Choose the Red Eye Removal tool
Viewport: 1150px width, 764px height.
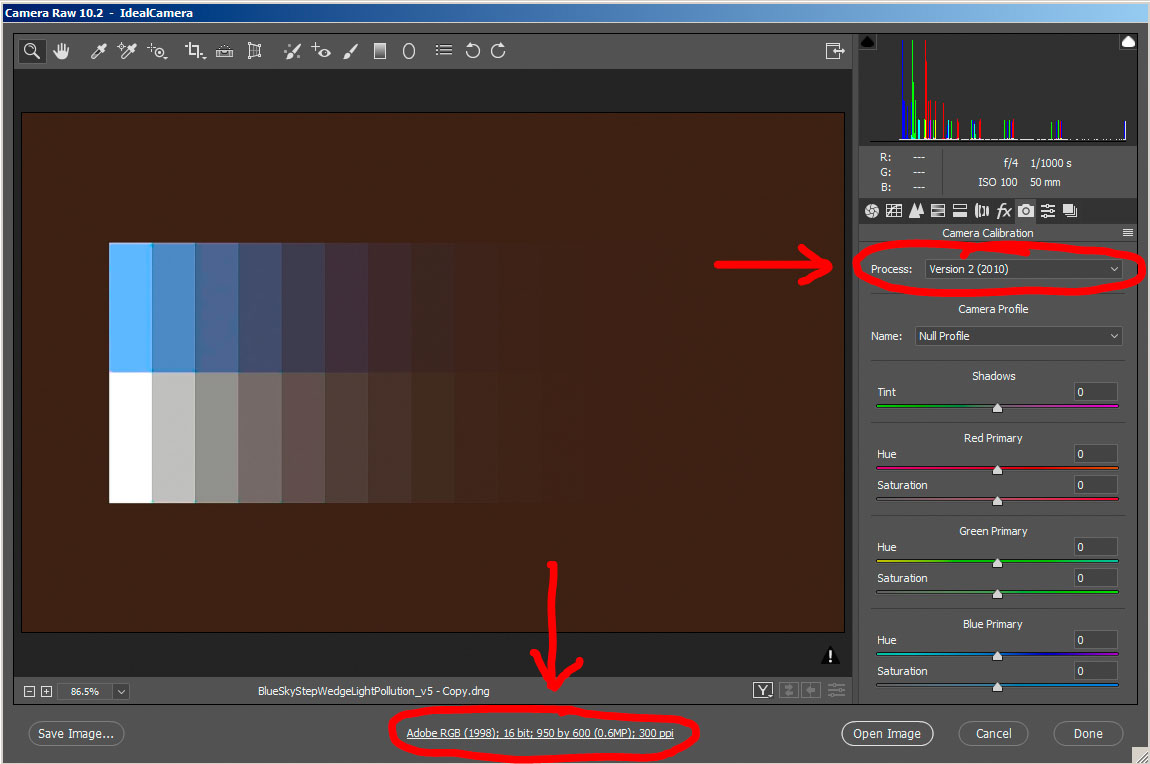pos(320,51)
